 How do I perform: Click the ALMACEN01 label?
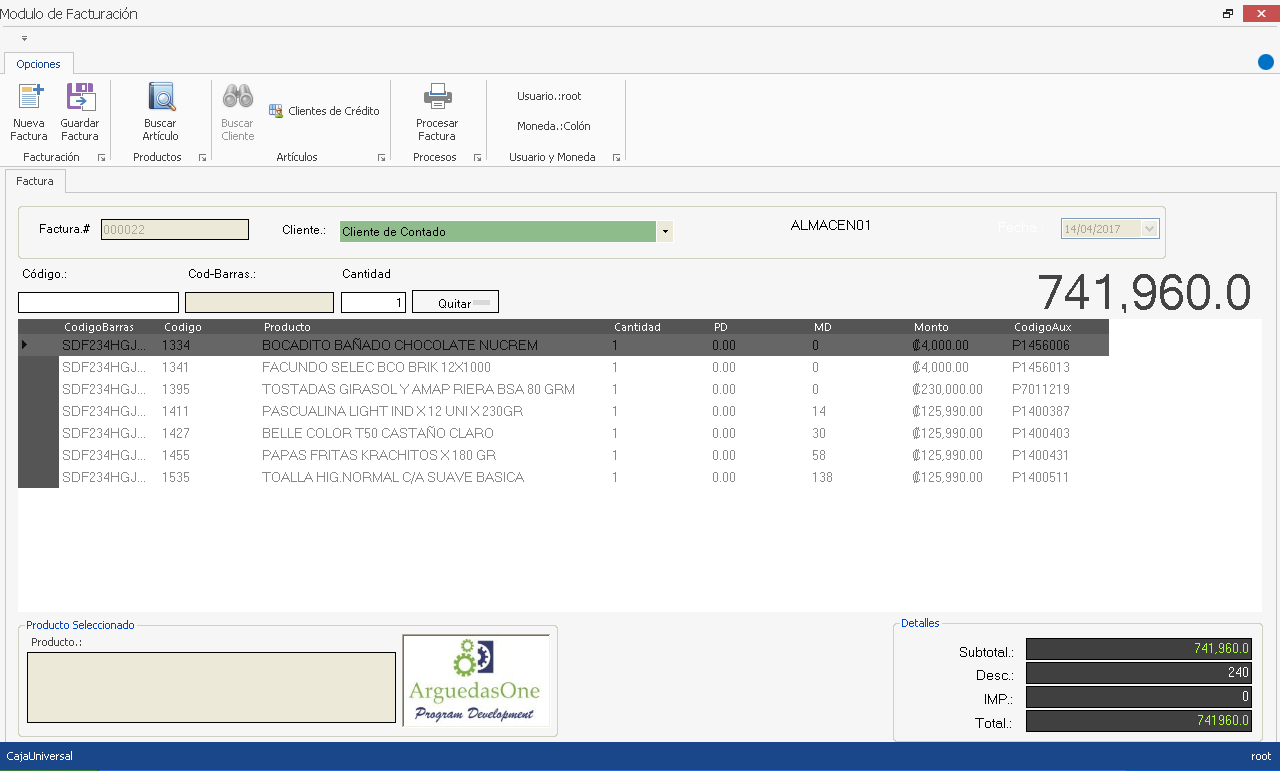pos(830,225)
